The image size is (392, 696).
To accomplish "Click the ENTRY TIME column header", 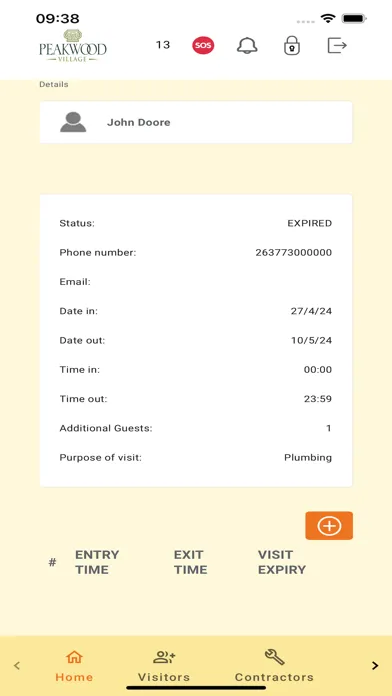I will (x=97, y=562).
